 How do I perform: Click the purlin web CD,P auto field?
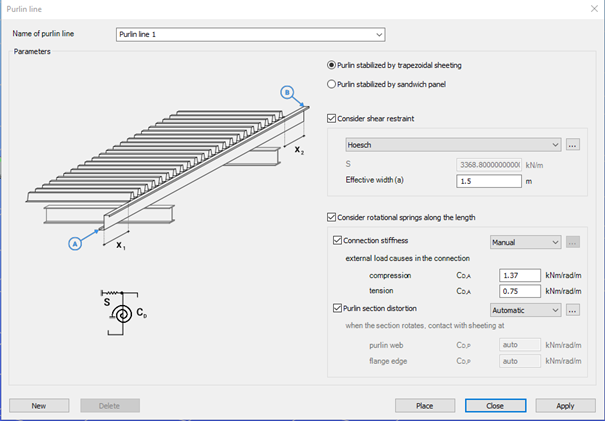tap(520, 345)
